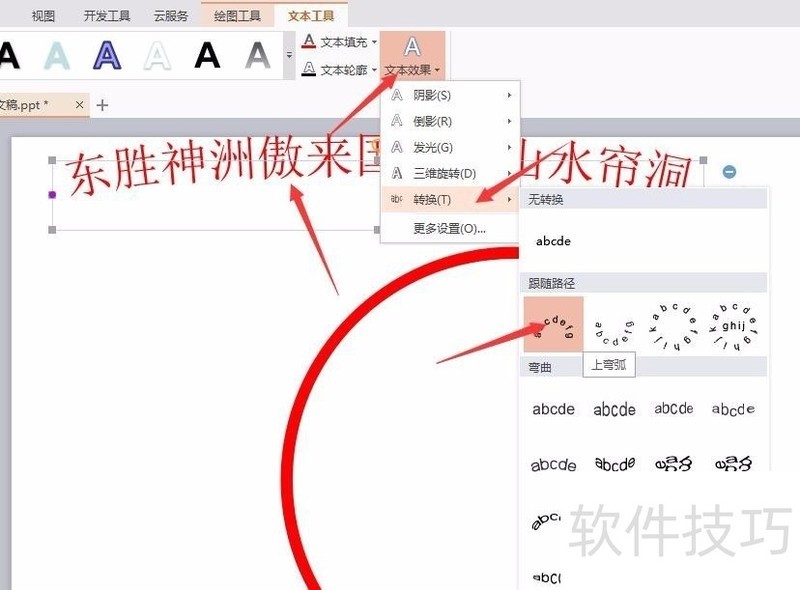Screen dimensions: 800x590
Task: Select the circle path text effect
Action: point(674,327)
